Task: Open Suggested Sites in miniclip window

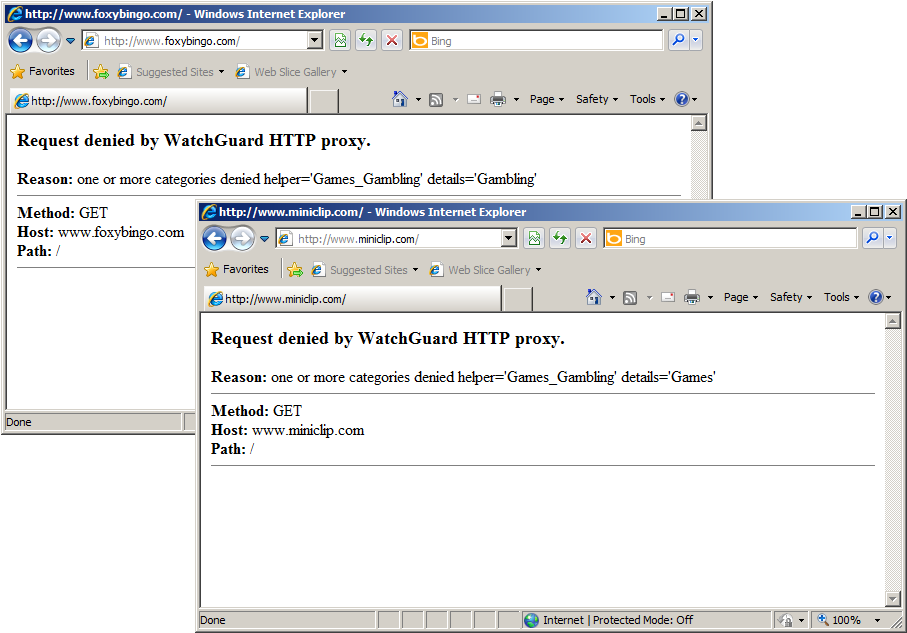Action: (364, 270)
